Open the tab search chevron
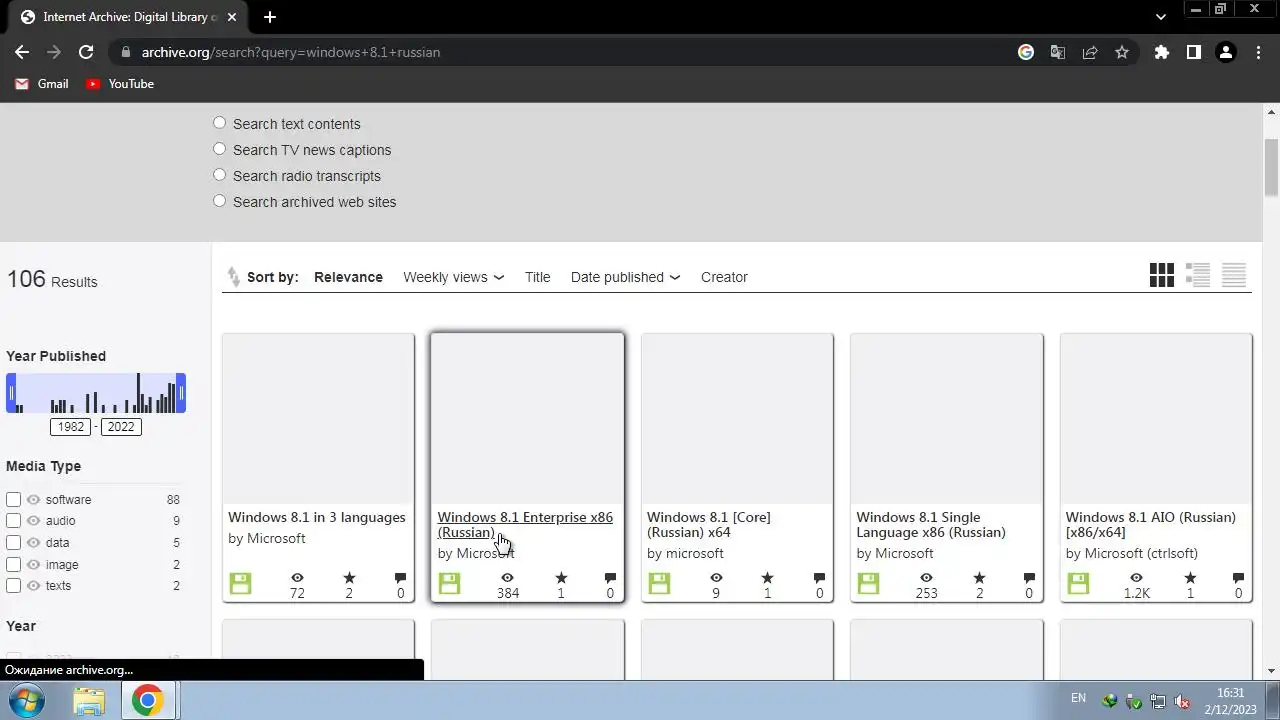 click(x=1161, y=17)
